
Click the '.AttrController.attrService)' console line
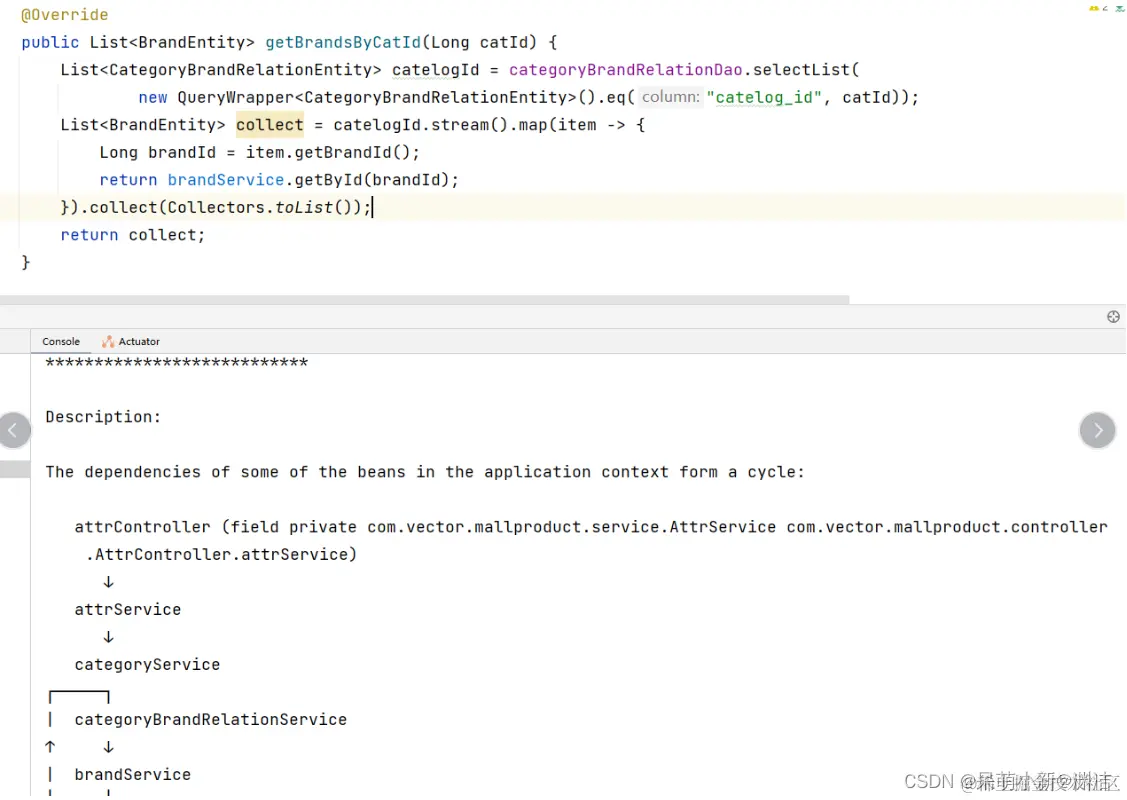click(221, 554)
